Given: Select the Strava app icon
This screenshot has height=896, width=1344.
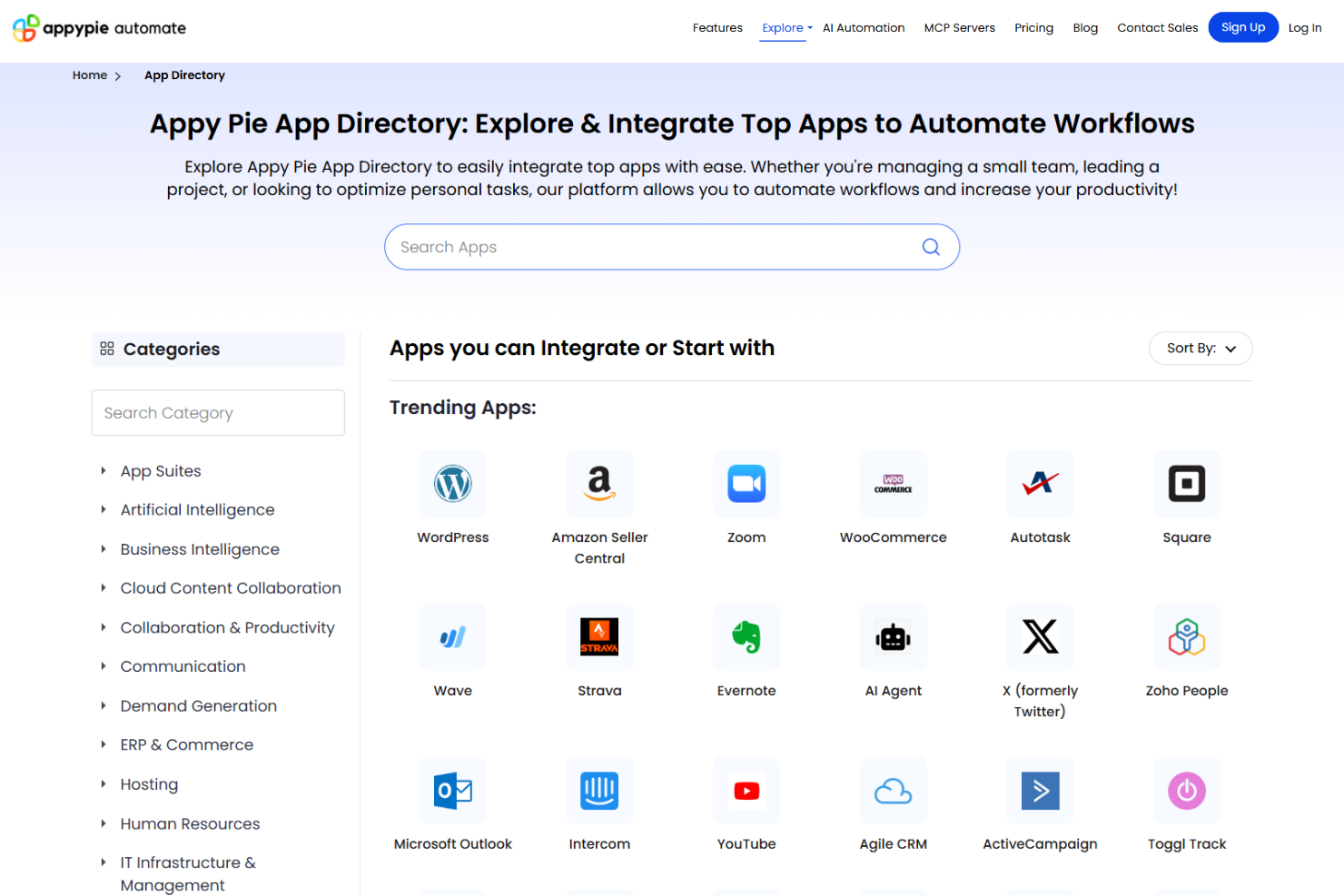Looking at the screenshot, I should pos(599,637).
